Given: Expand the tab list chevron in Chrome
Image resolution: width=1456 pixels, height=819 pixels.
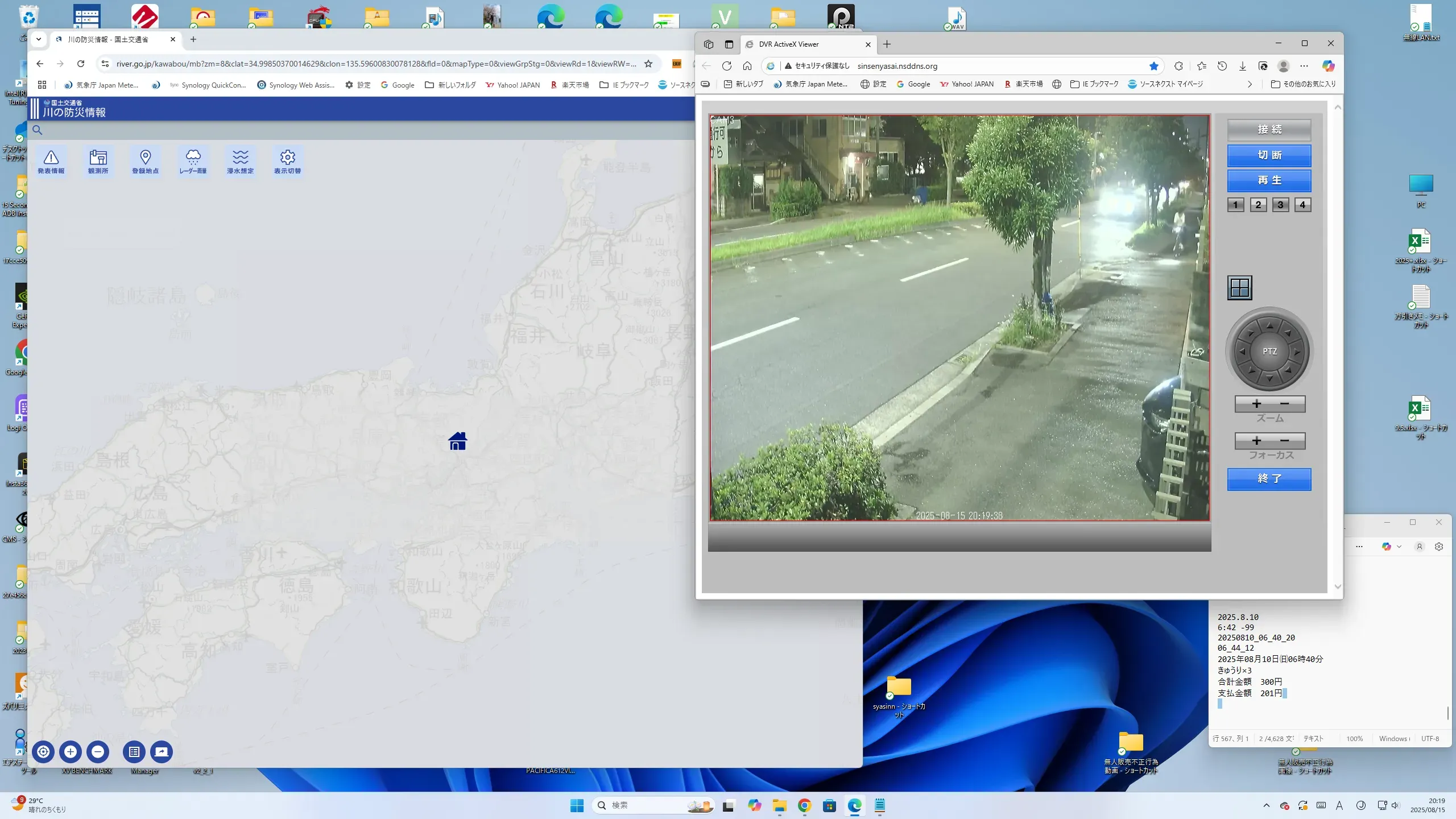Looking at the screenshot, I should point(39,39).
